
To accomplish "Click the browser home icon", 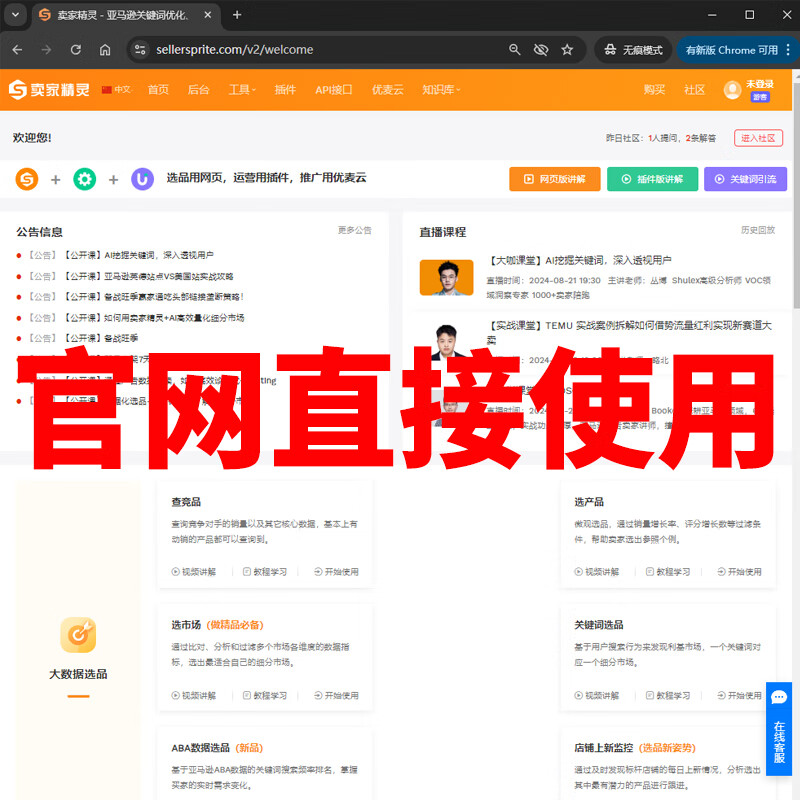I will coord(105,50).
